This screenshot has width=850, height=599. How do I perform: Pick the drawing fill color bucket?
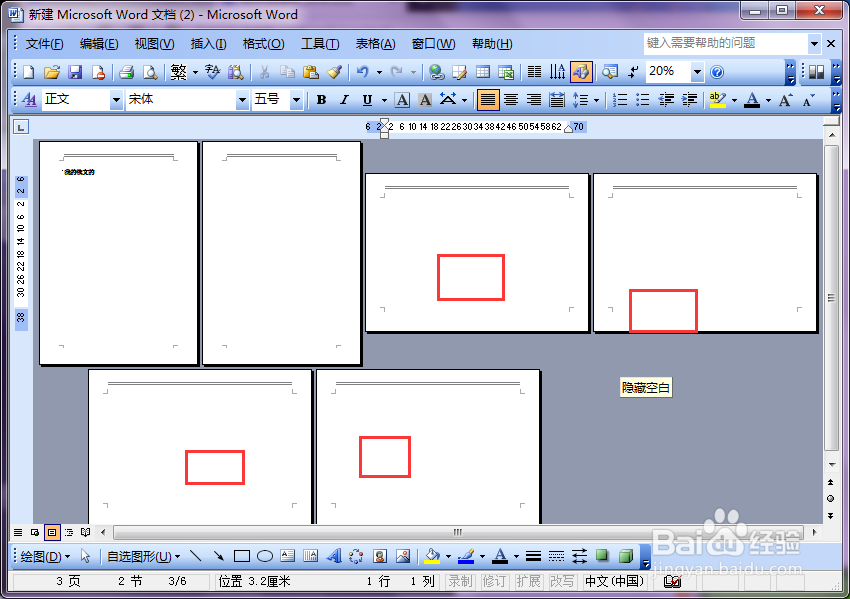coord(432,556)
